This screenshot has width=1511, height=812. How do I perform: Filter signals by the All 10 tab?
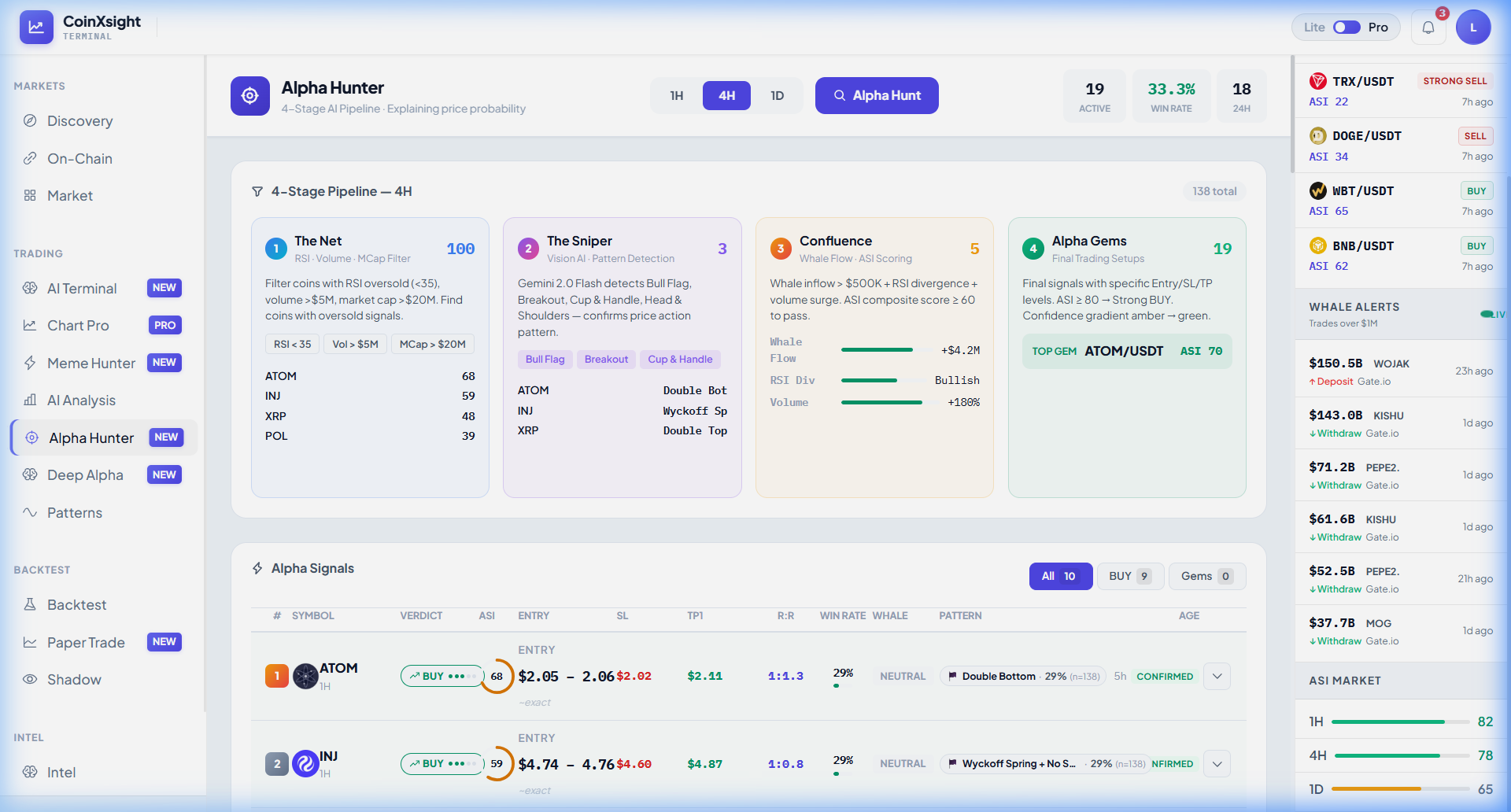(x=1061, y=576)
